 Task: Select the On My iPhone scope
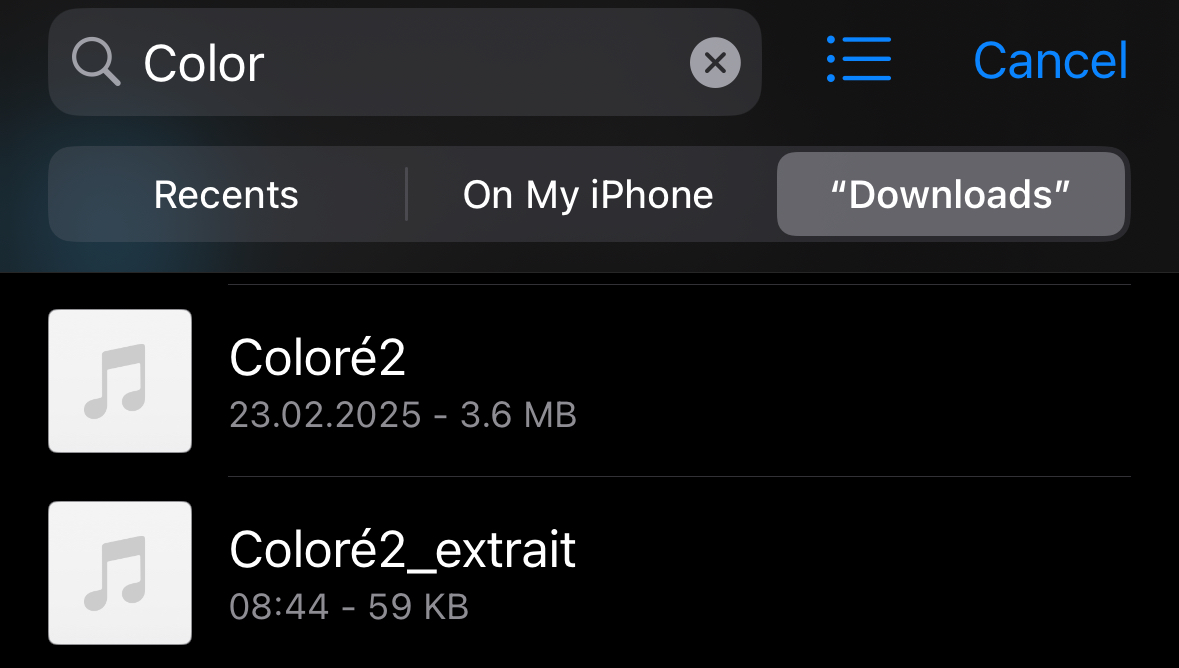588,194
